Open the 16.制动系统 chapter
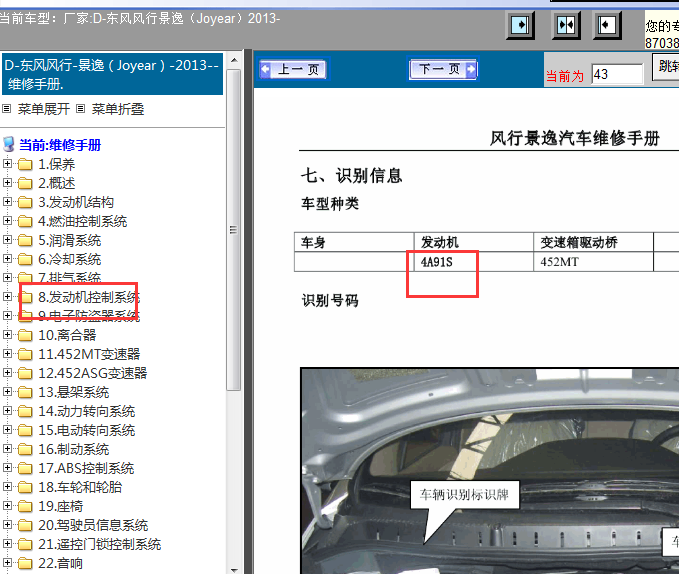 (73, 449)
